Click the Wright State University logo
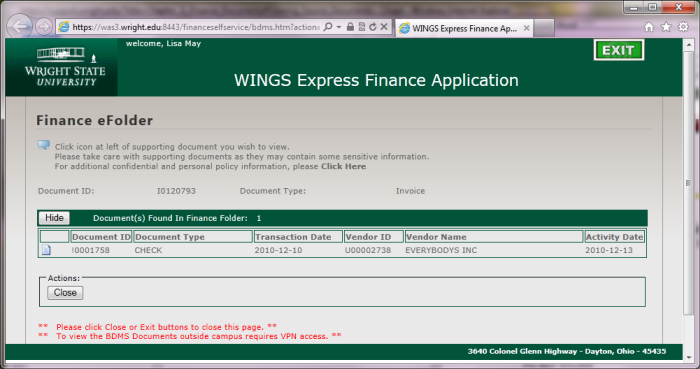The image size is (700, 369). pyautogui.click(x=62, y=67)
